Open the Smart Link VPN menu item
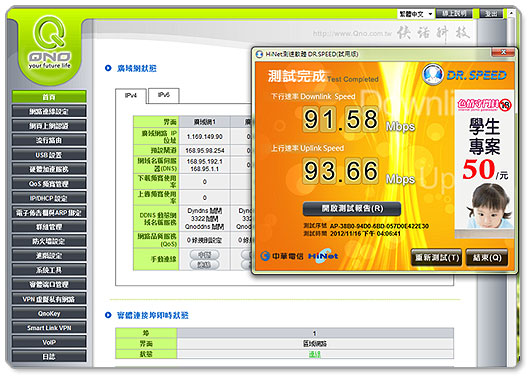The height and width of the screenshot is (379, 529). tap(49, 328)
